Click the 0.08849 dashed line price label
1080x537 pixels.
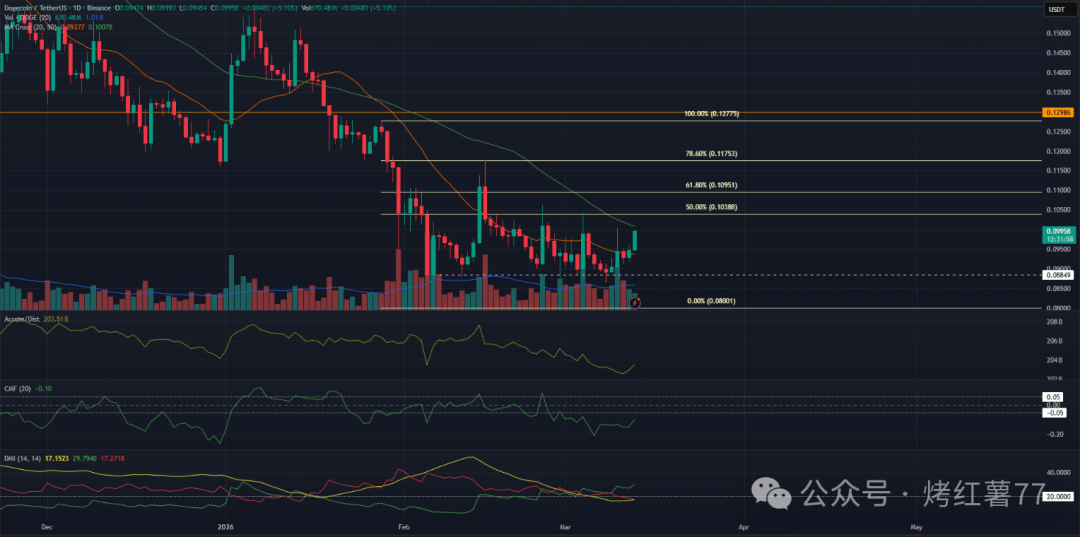tap(1056, 274)
